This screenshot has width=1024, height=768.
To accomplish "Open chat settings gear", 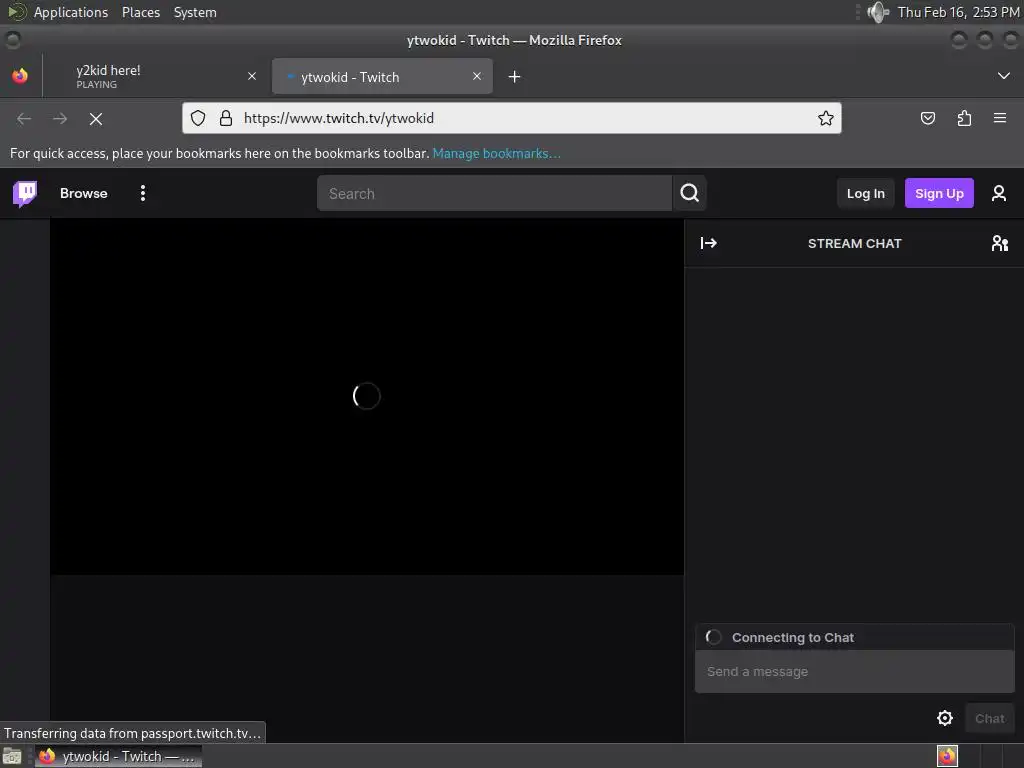I will click(944, 718).
